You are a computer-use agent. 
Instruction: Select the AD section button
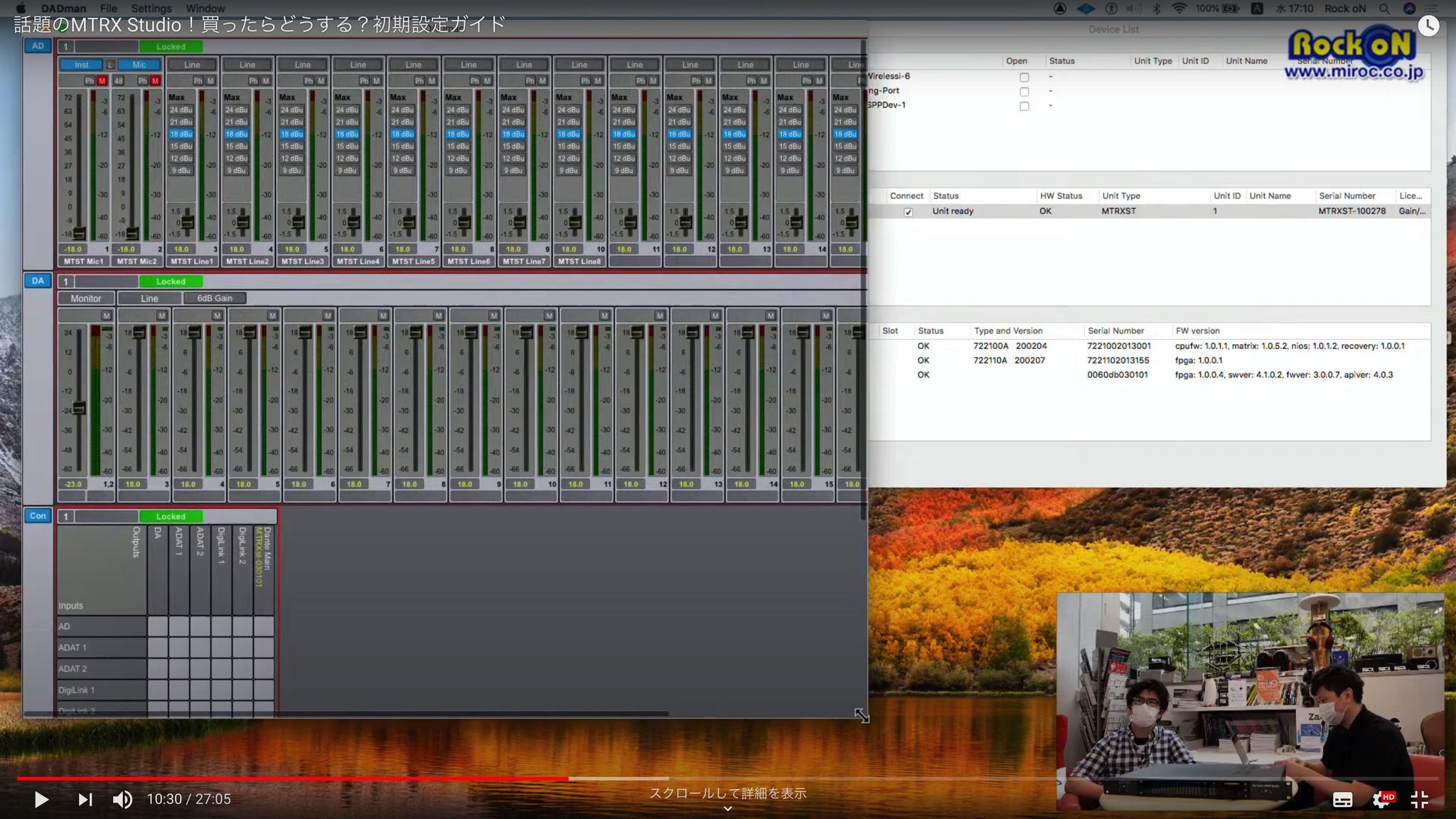[38, 45]
